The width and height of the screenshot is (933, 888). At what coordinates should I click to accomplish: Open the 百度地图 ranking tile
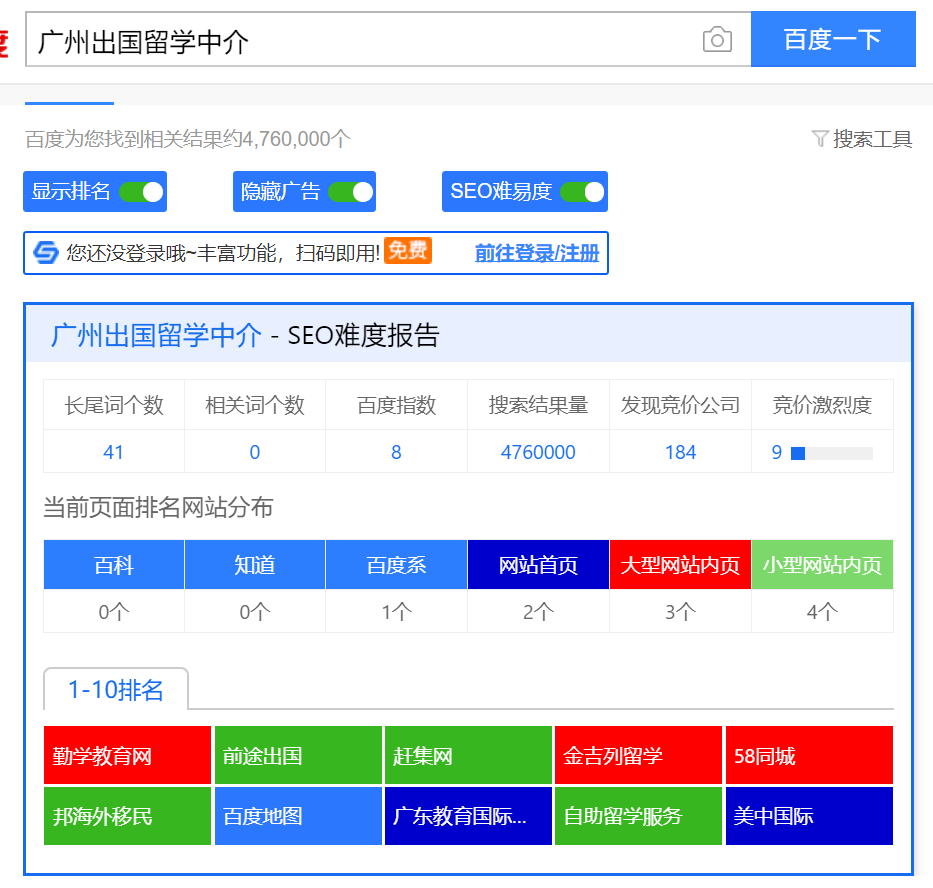tap(298, 816)
